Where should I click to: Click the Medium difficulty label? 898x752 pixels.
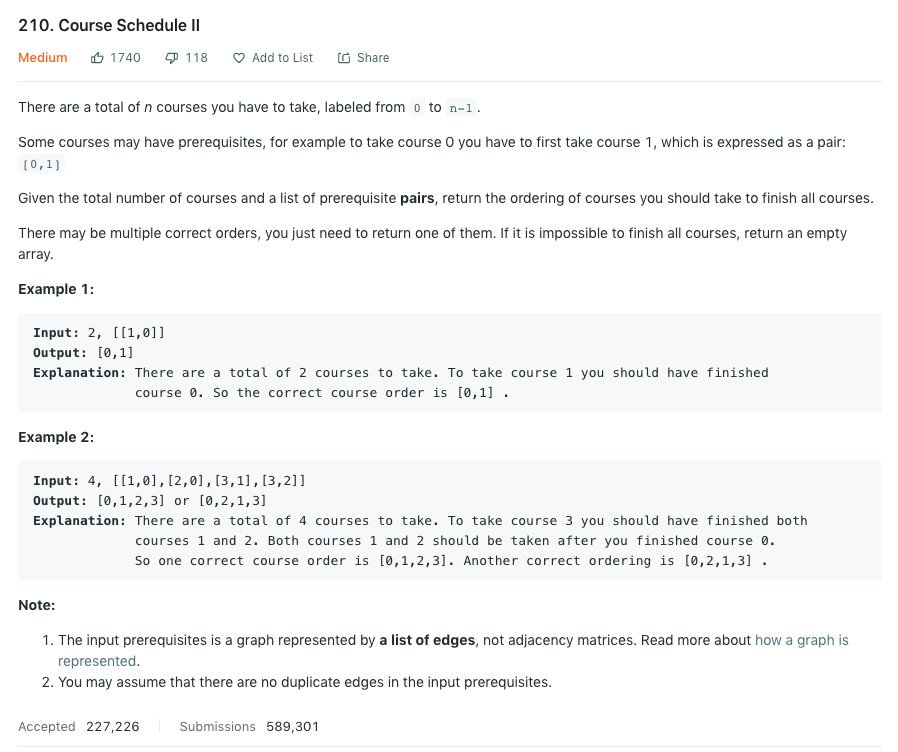click(42, 58)
